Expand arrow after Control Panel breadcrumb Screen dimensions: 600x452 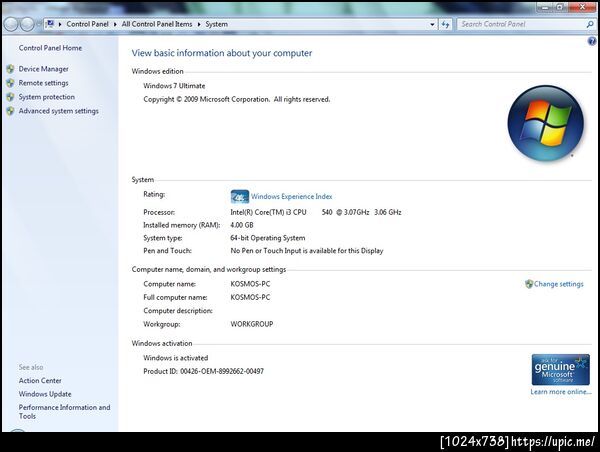(x=115, y=24)
